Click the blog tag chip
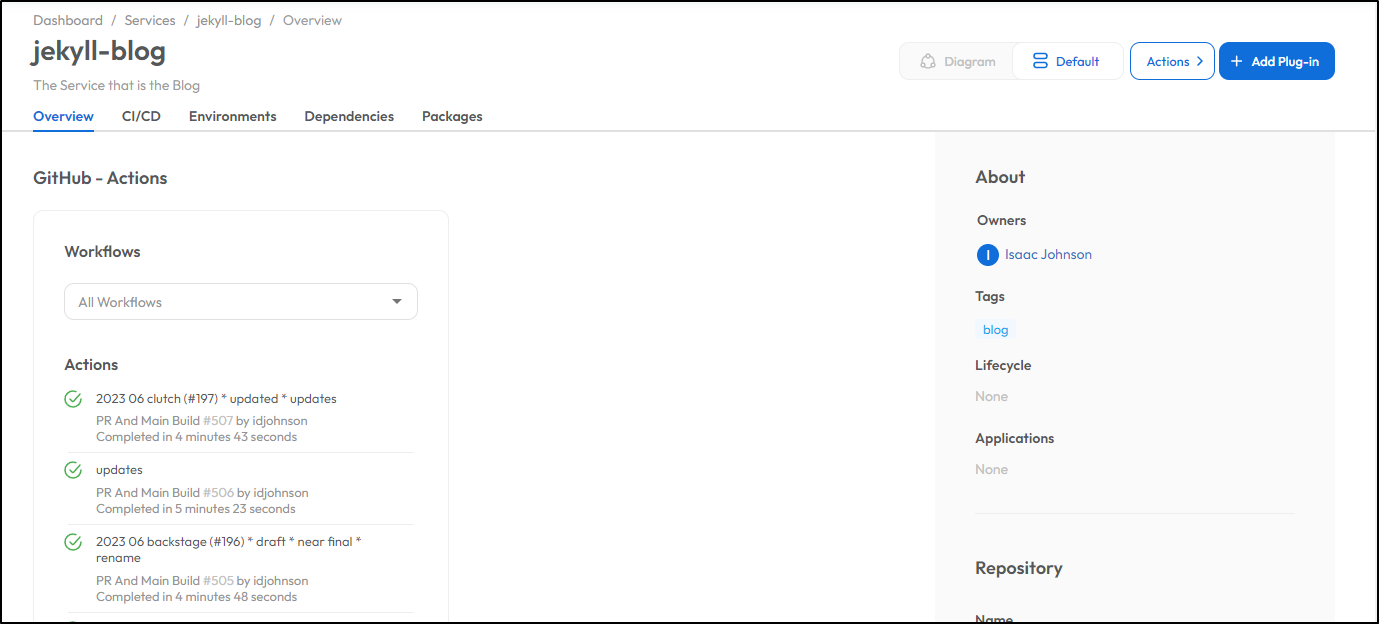The width and height of the screenshot is (1379, 624). click(x=996, y=330)
